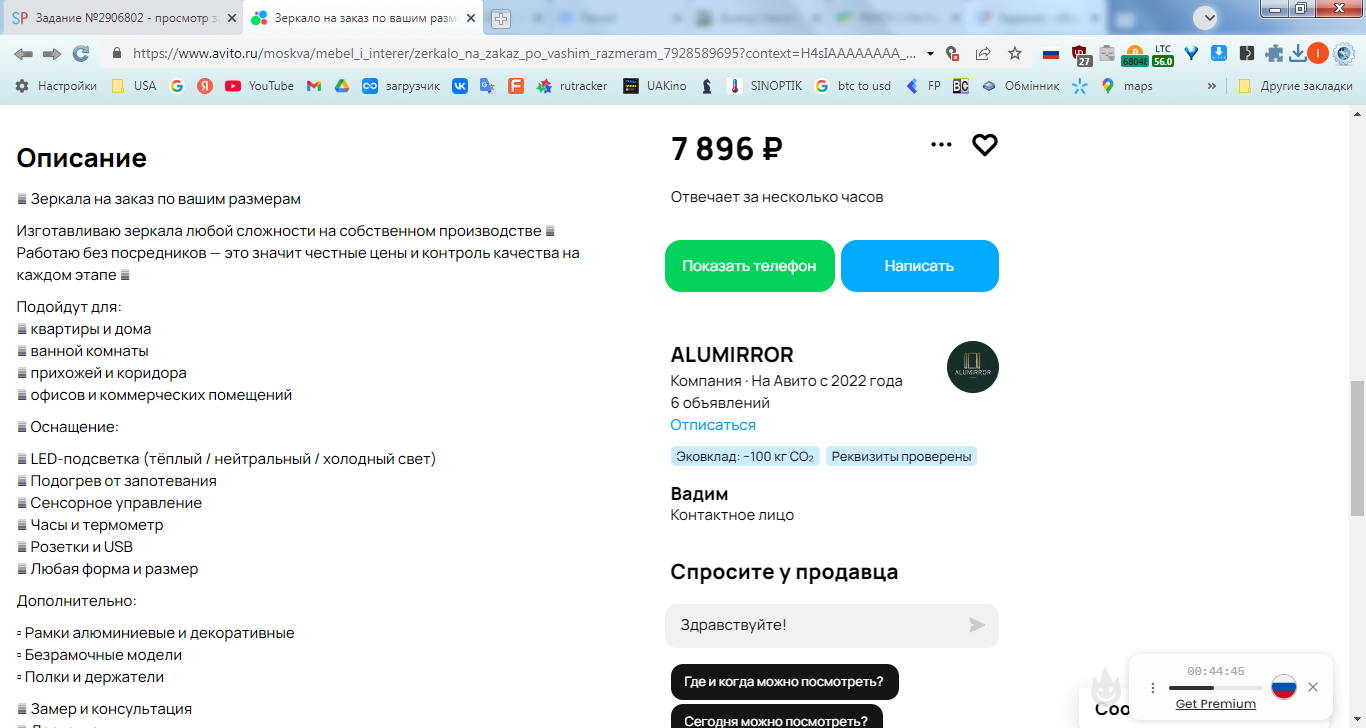The height and width of the screenshot is (728, 1366).
Task: Click the Показать телефон button
Action: click(x=750, y=266)
